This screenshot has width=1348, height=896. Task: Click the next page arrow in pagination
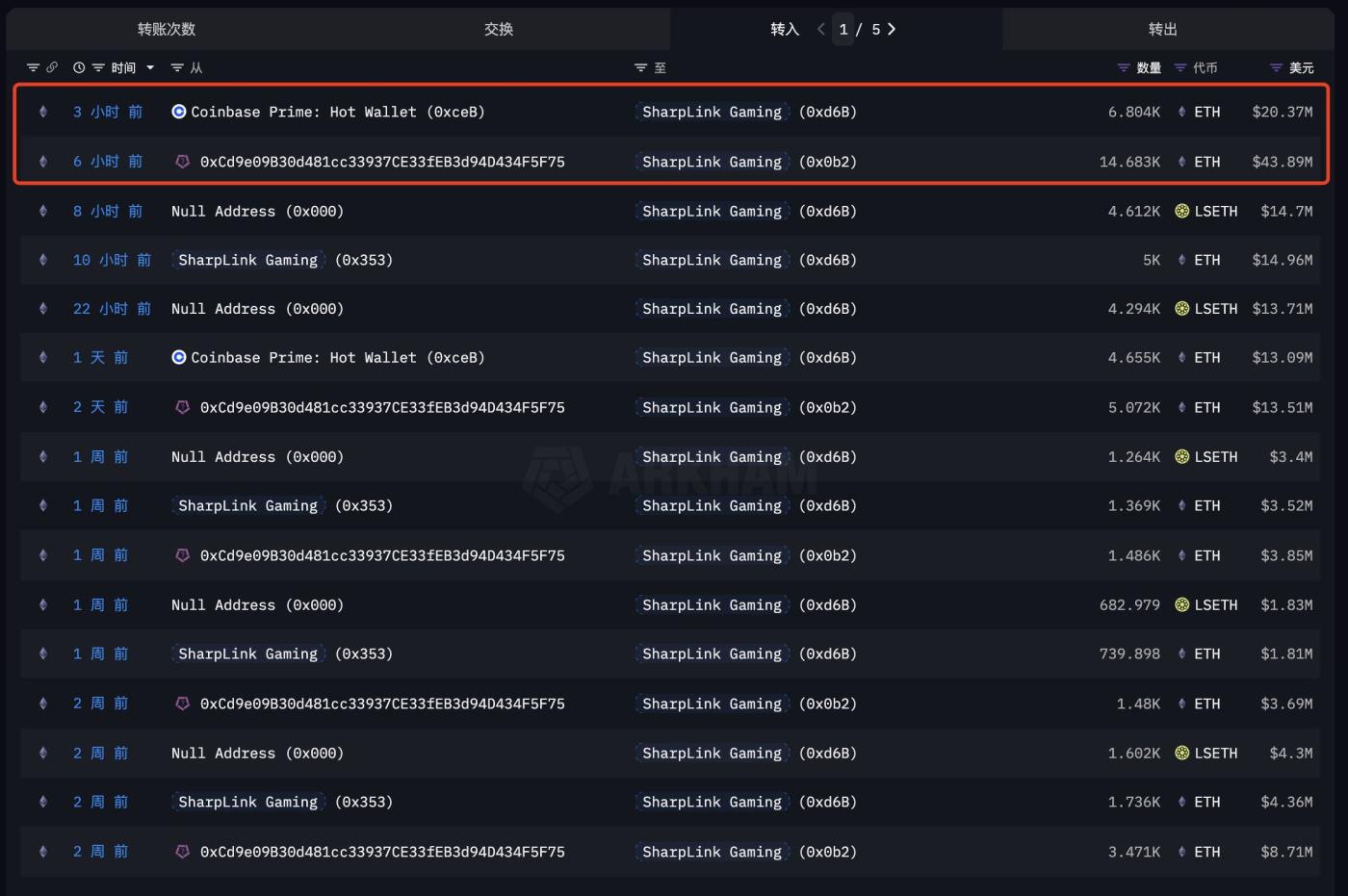891,29
